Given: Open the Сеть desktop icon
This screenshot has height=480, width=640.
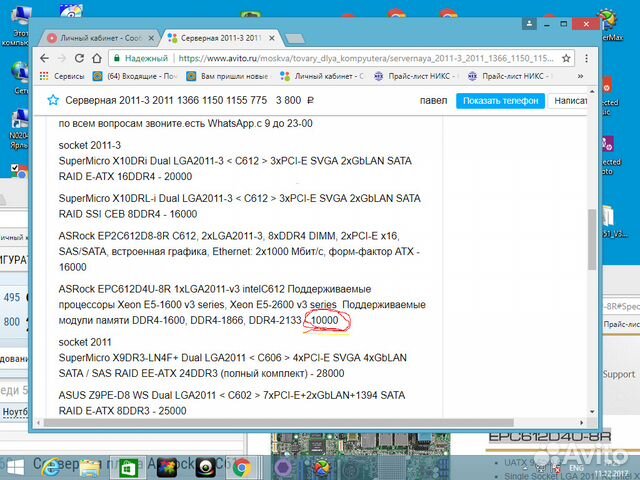Looking at the screenshot, I should click(x=20, y=78).
